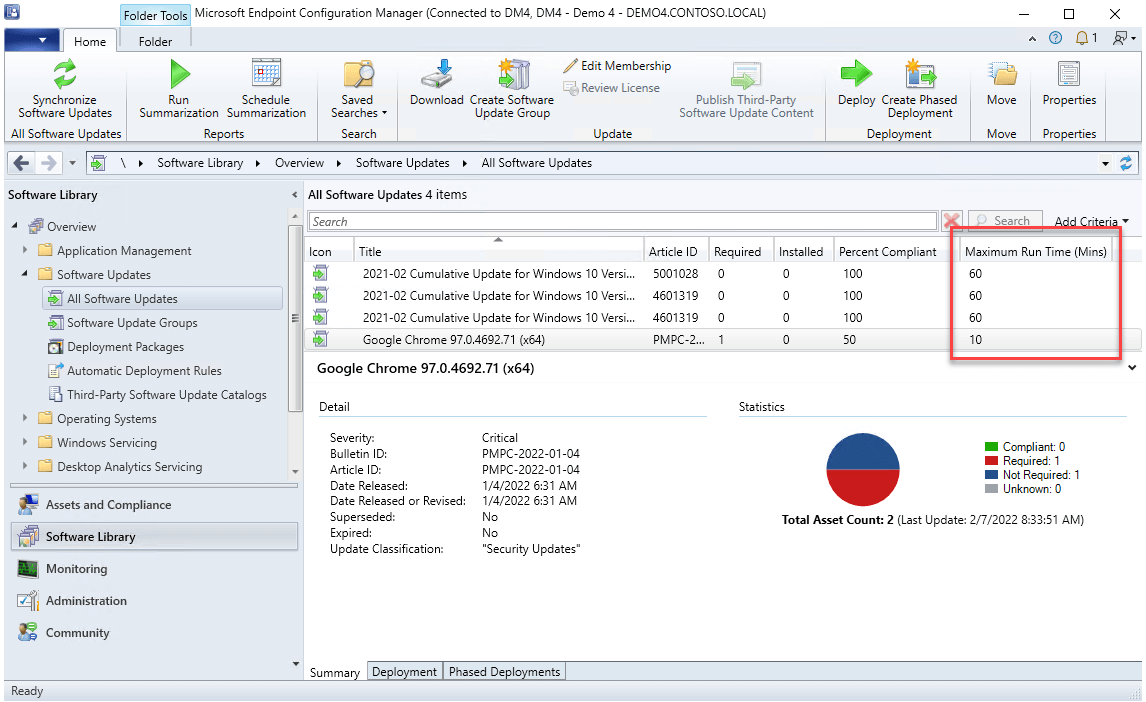Expand Desktop Analytics Servicing node
The image size is (1146, 702).
coord(25,466)
